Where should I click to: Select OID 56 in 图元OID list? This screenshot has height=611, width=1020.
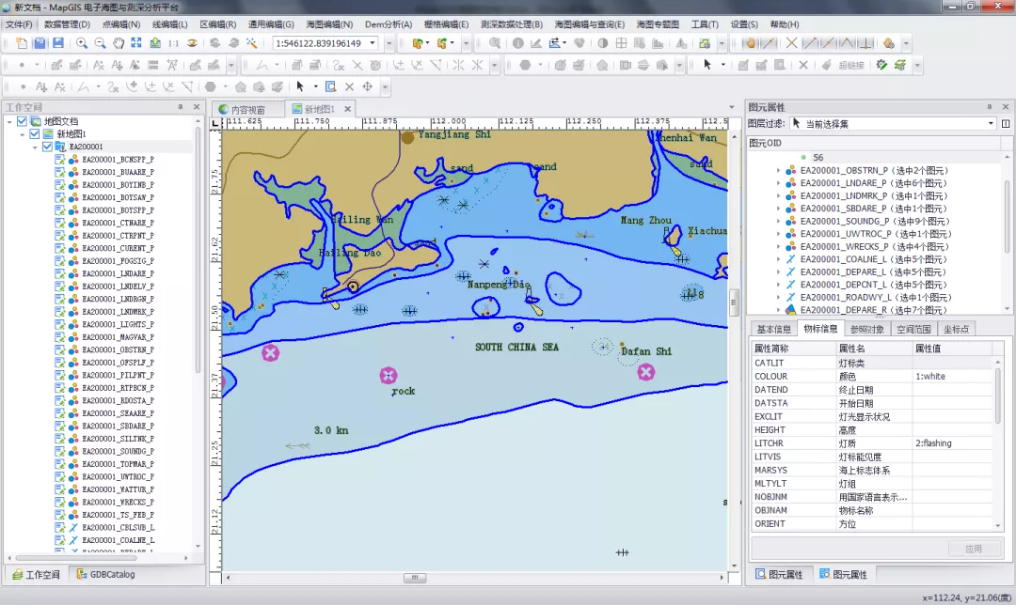tap(818, 158)
